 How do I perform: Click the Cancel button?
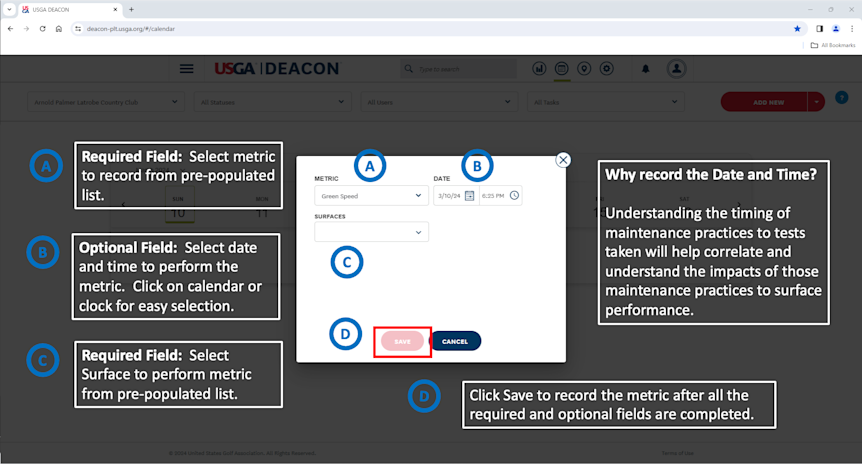coord(455,341)
